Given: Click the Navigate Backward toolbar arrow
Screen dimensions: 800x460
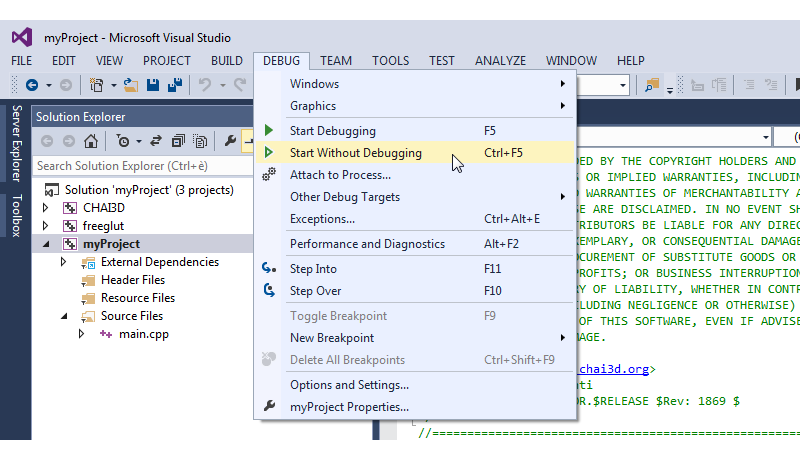Looking at the screenshot, I should point(32,85).
